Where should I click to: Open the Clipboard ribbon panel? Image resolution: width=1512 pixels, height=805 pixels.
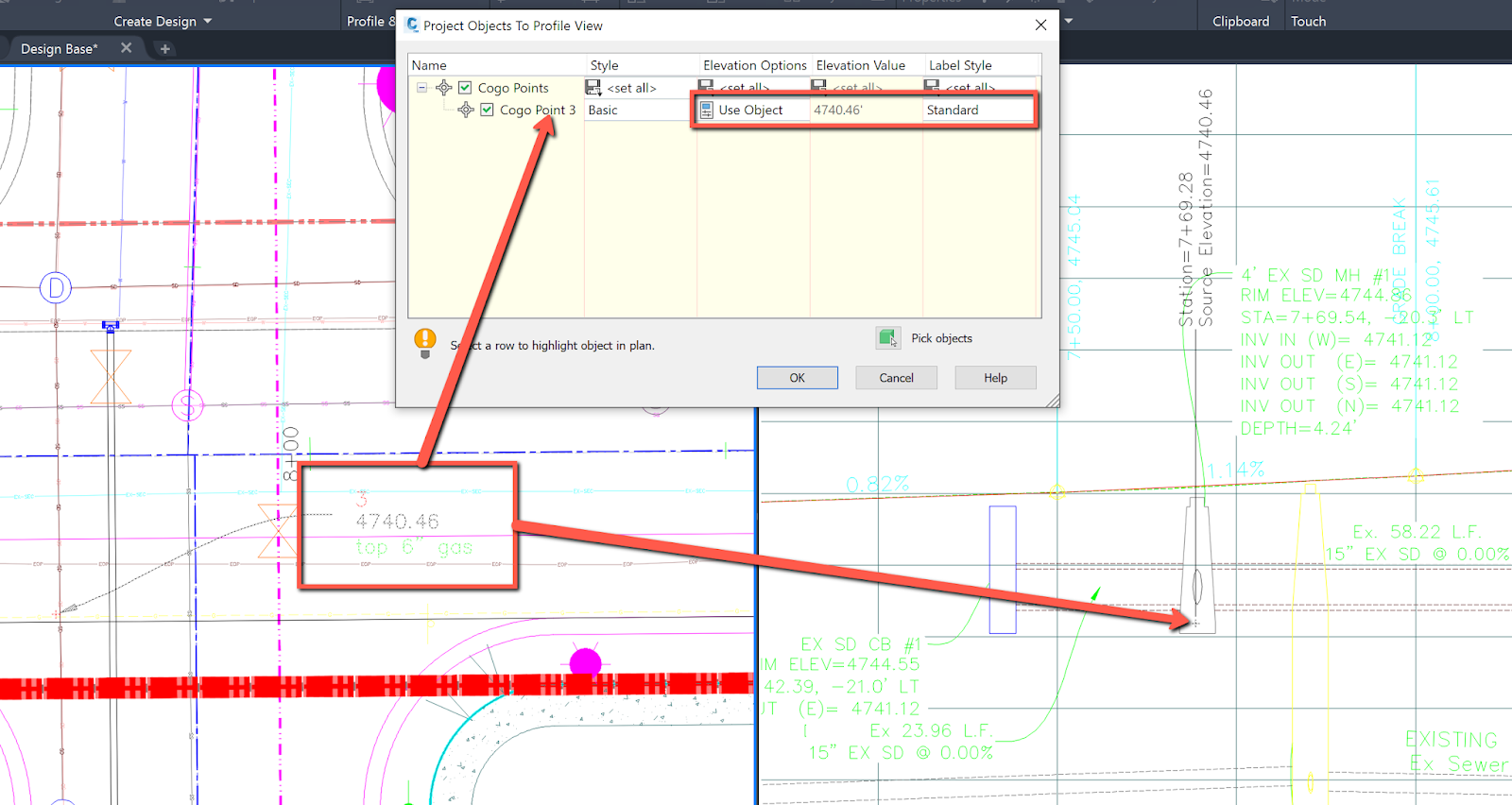(x=1240, y=22)
